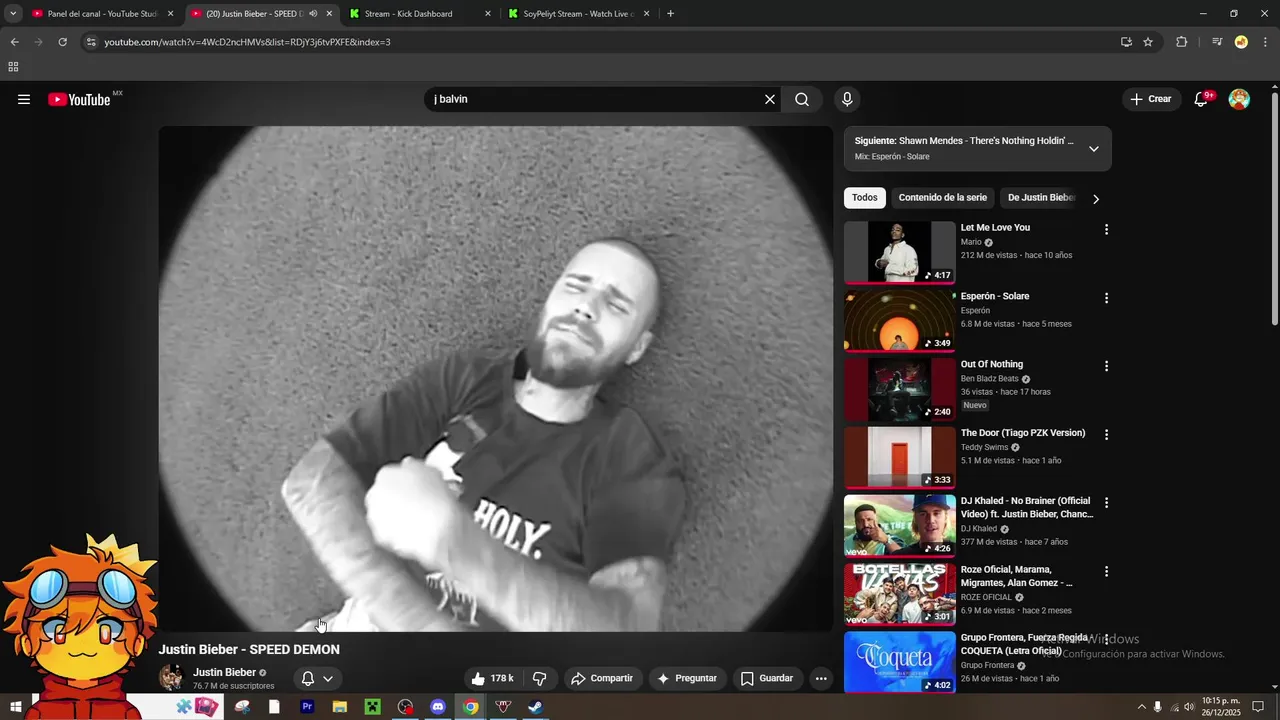Open YouTube account avatar menu

tap(1239, 99)
